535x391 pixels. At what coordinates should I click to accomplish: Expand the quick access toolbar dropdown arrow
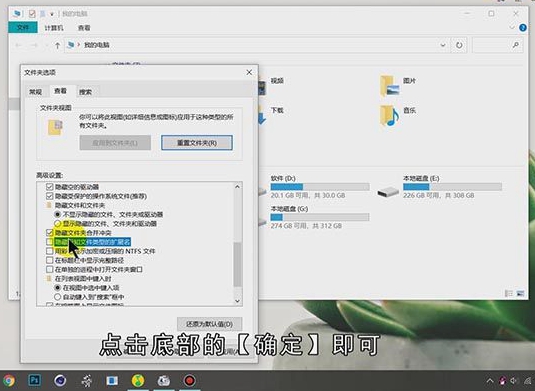pos(52,14)
